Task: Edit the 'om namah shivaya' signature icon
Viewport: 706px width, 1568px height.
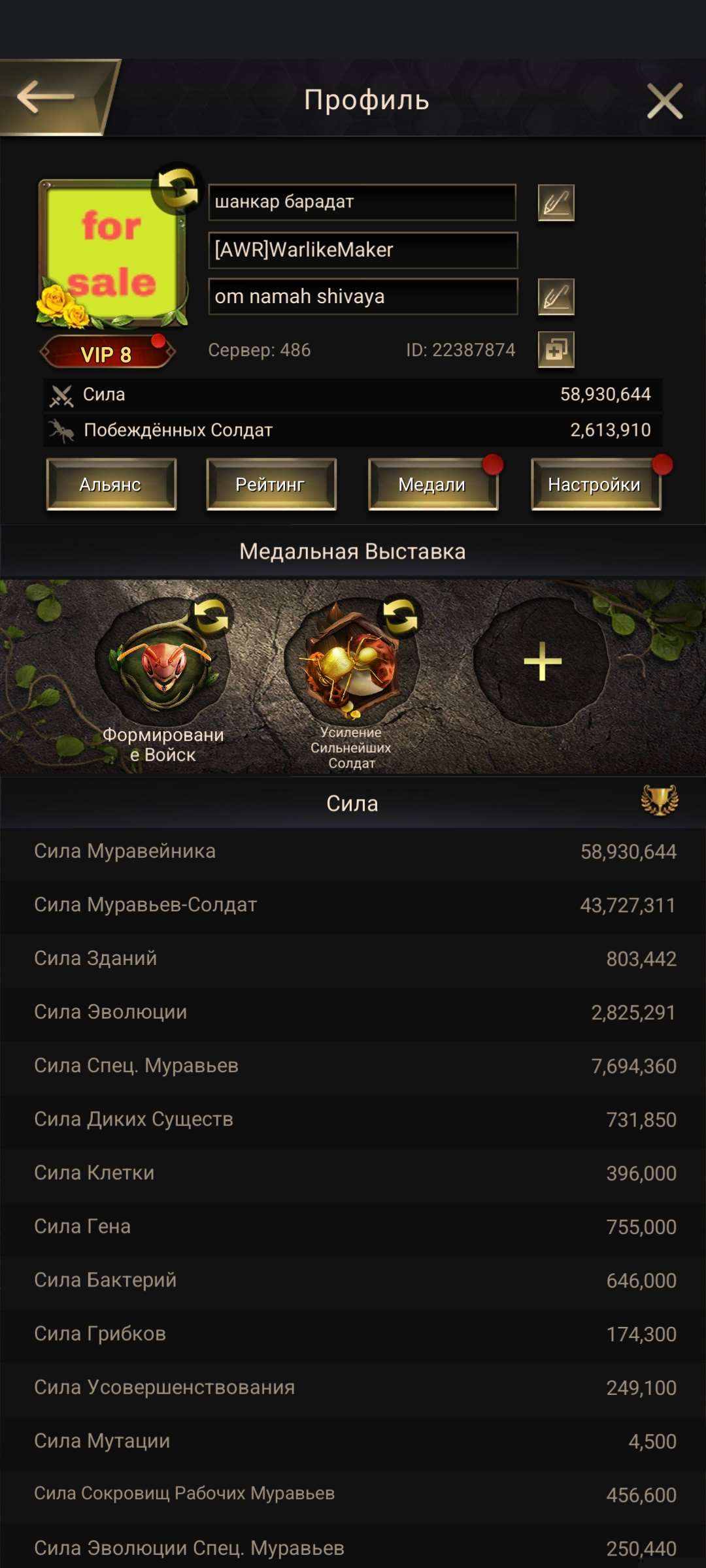Action: [556, 297]
